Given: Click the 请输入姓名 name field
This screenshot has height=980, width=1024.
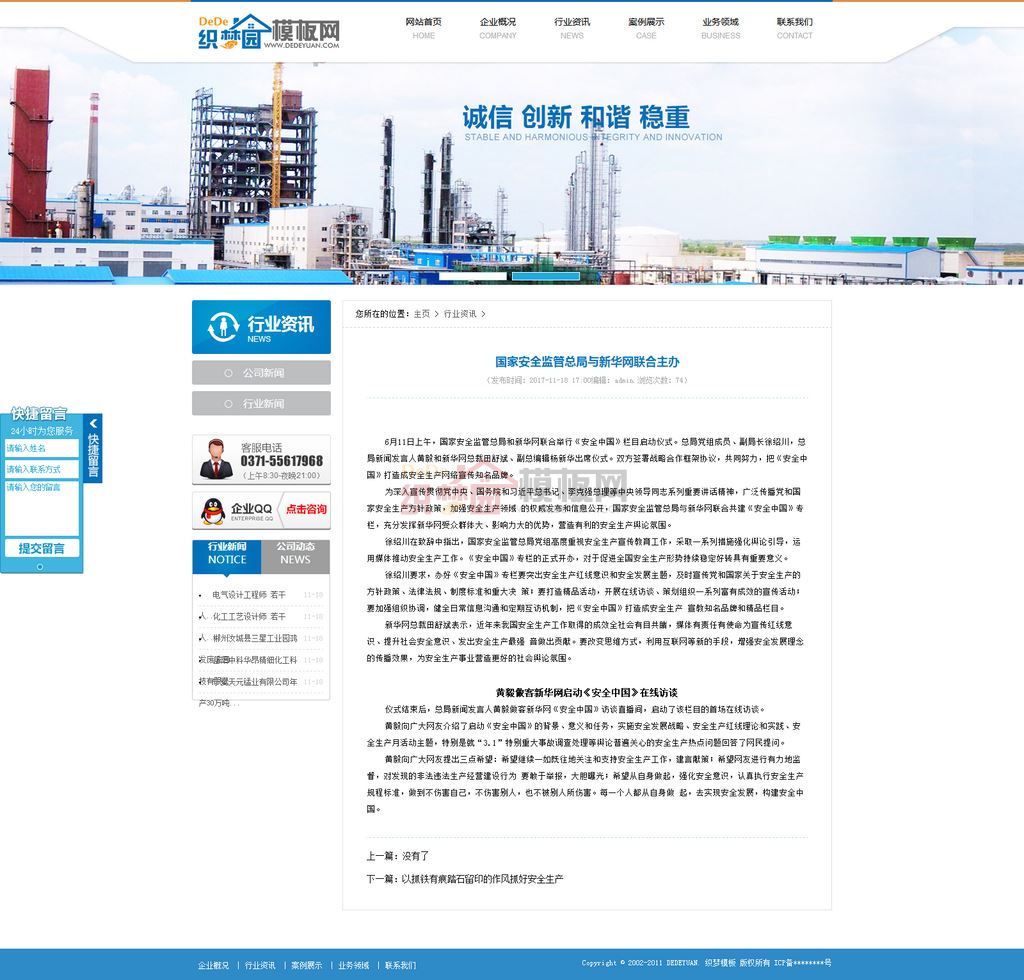Looking at the screenshot, I should [x=41, y=448].
